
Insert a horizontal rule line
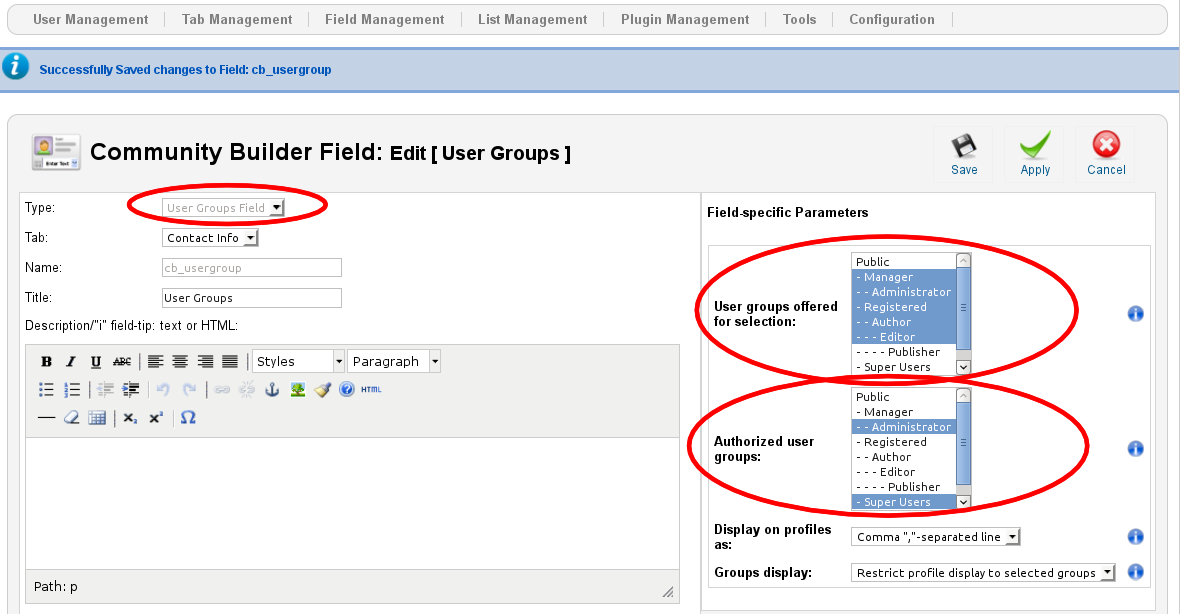tap(46, 418)
